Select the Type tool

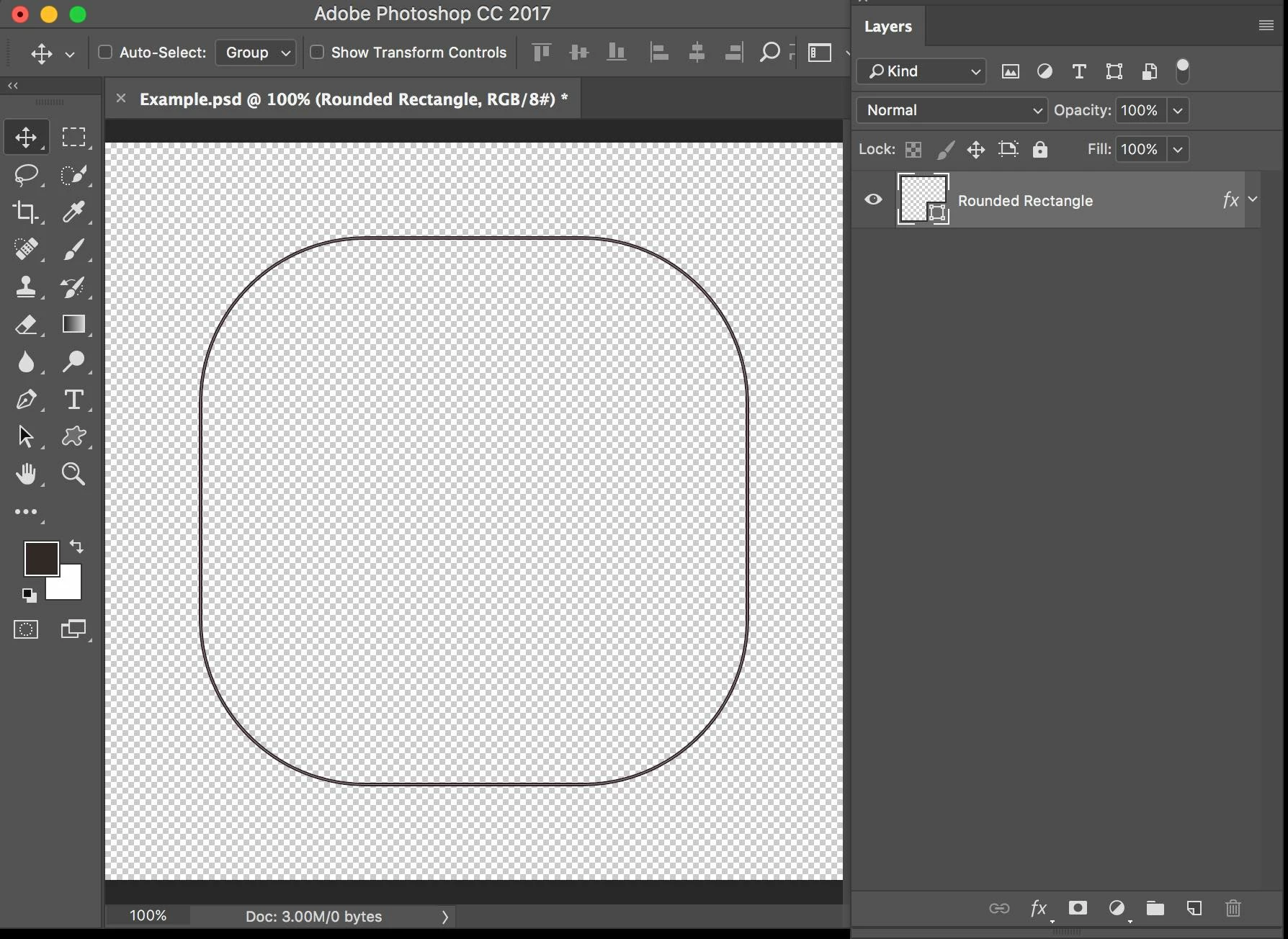tap(73, 399)
